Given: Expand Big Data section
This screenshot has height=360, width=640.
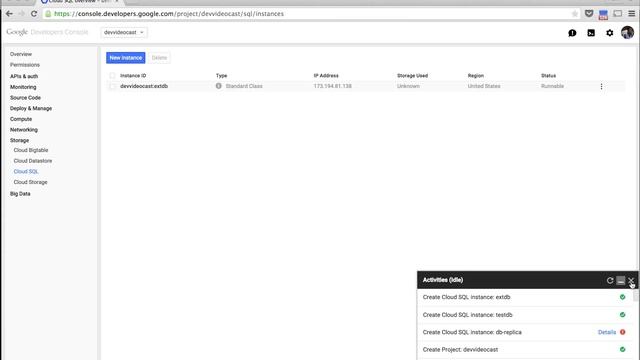Looking at the screenshot, I should tap(20, 193).
